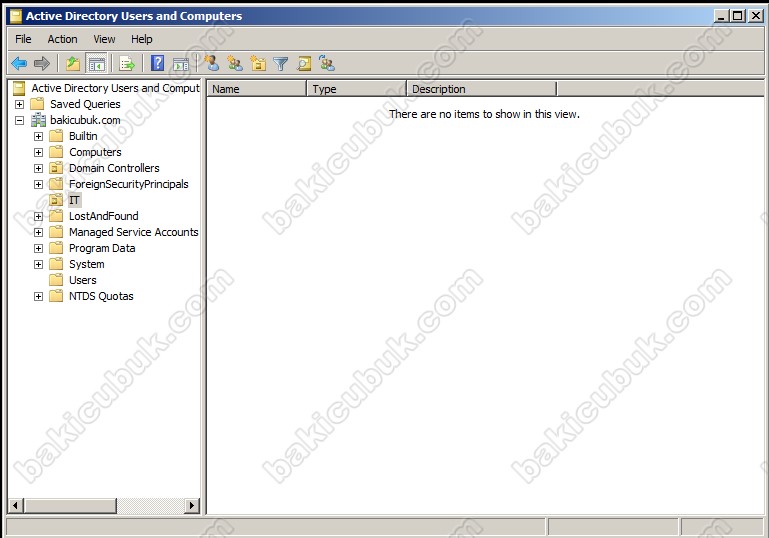Expand the Saved Queries node
769x538 pixels.
click(x=19, y=104)
